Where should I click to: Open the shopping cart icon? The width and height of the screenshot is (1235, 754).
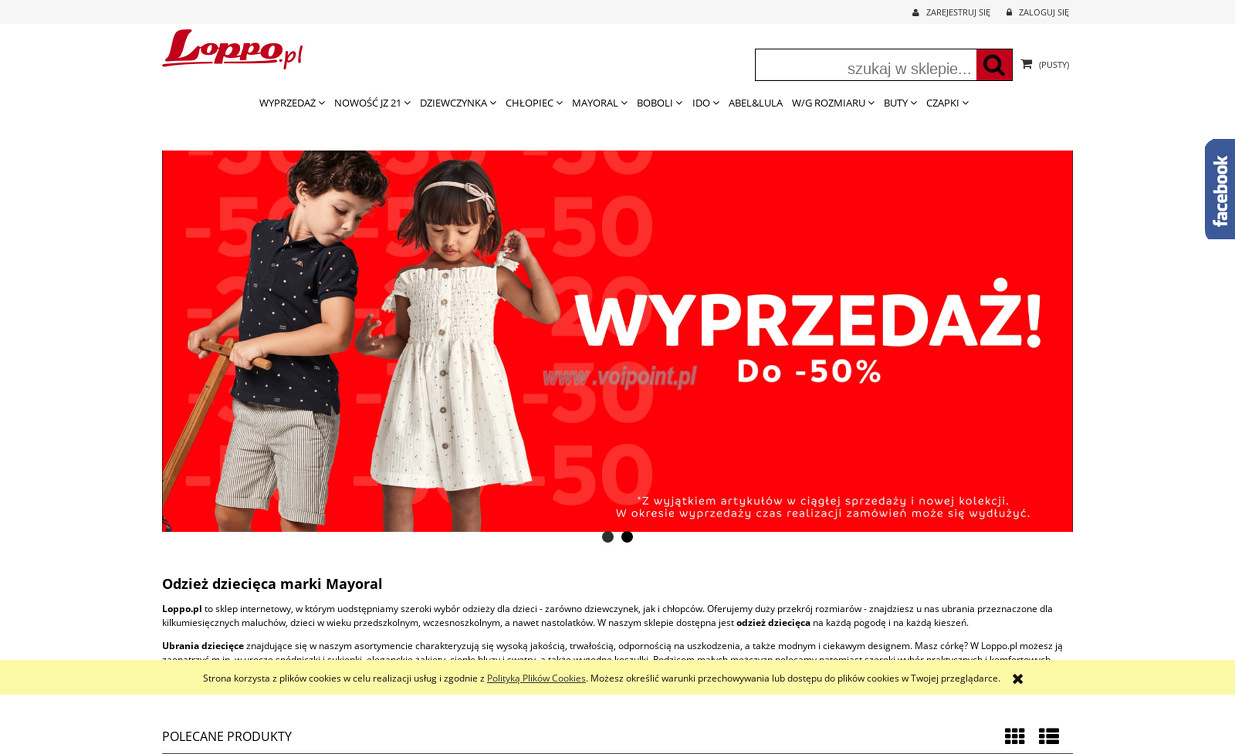[1026, 64]
